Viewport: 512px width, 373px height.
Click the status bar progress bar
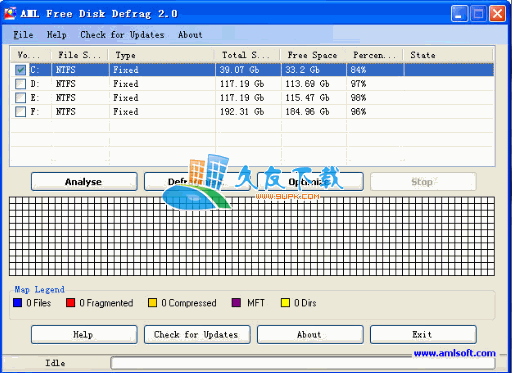(303, 363)
